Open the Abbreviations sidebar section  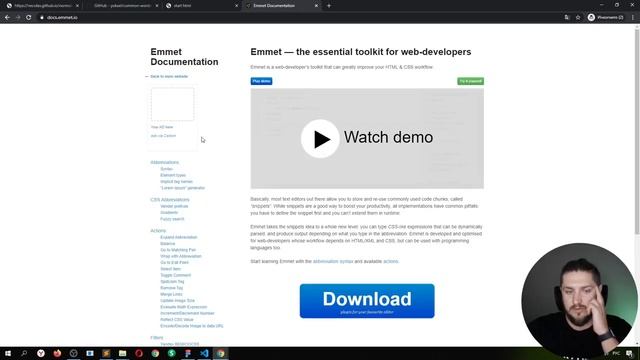click(x=164, y=162)
